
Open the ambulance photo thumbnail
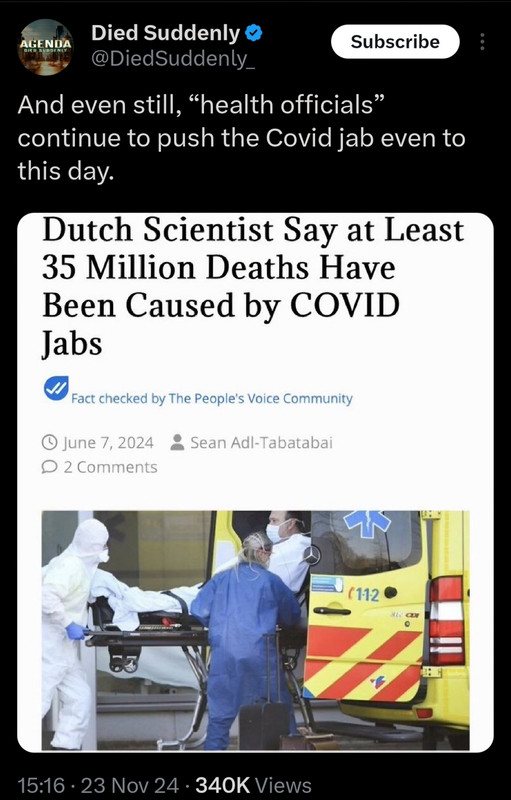pos(256,630)
